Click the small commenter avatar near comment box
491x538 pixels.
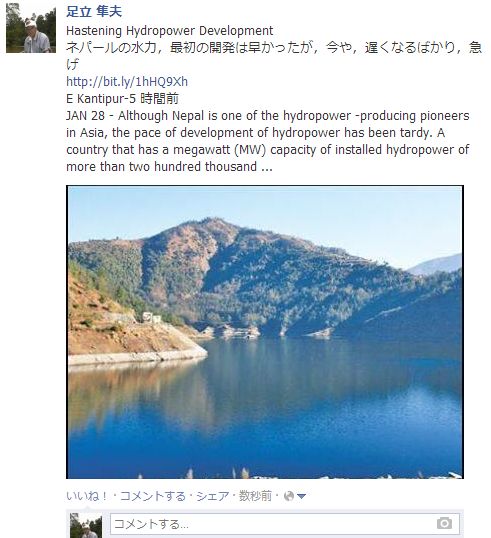[x=86, y=526]
